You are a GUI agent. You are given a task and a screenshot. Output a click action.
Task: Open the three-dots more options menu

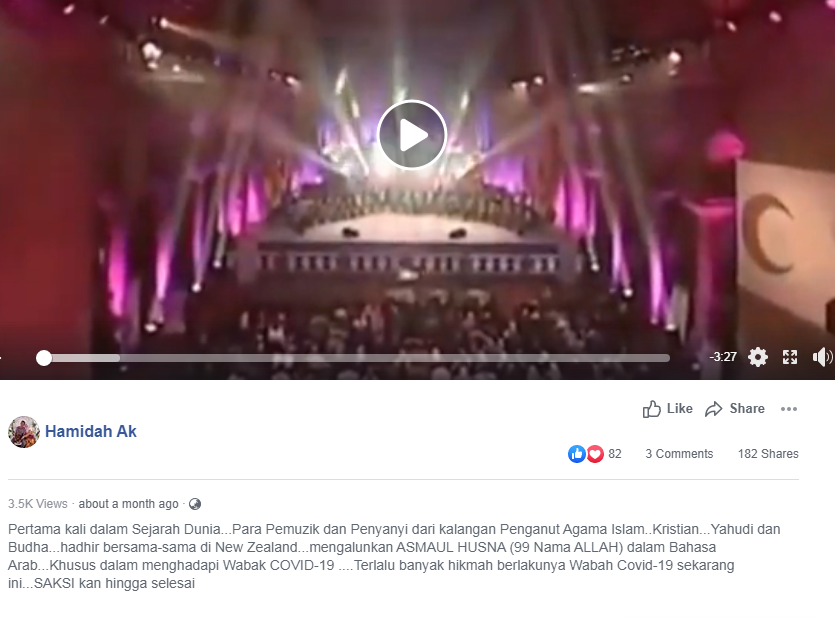[x=789, y=409]
